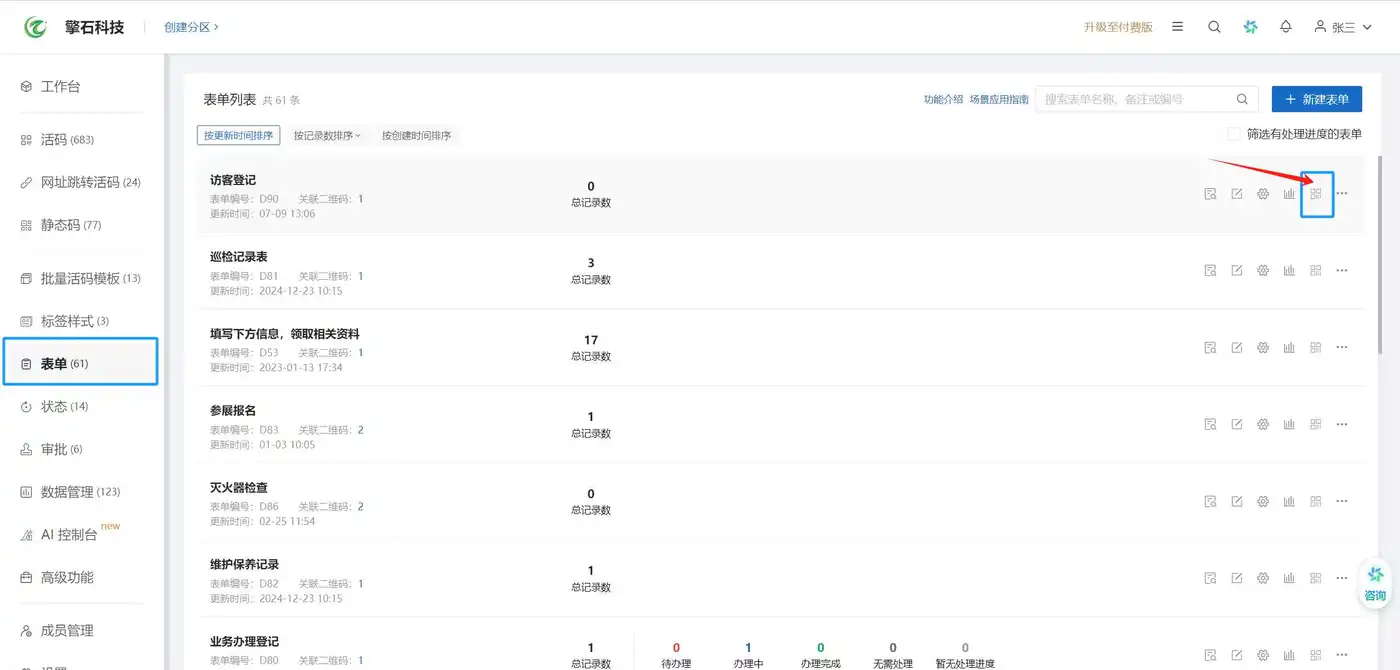Open 按记录数排序 sort dropdown
This screenshot has height=670, width=1400.
pos(327,136)
